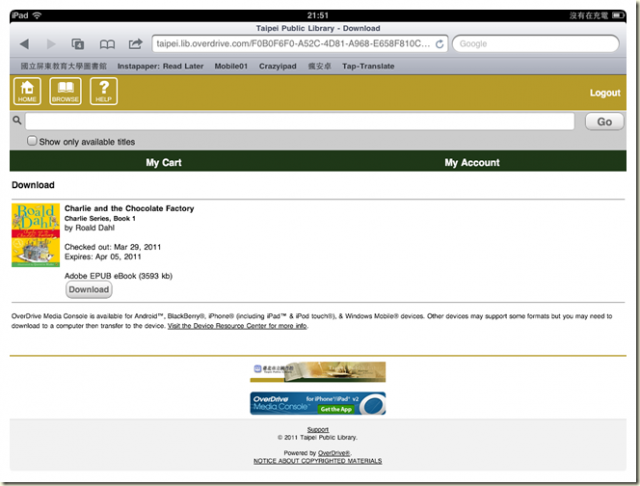Click the 'by Roald Dahl' author text
This screenshot has width=640, height=486.
(89, 228)
